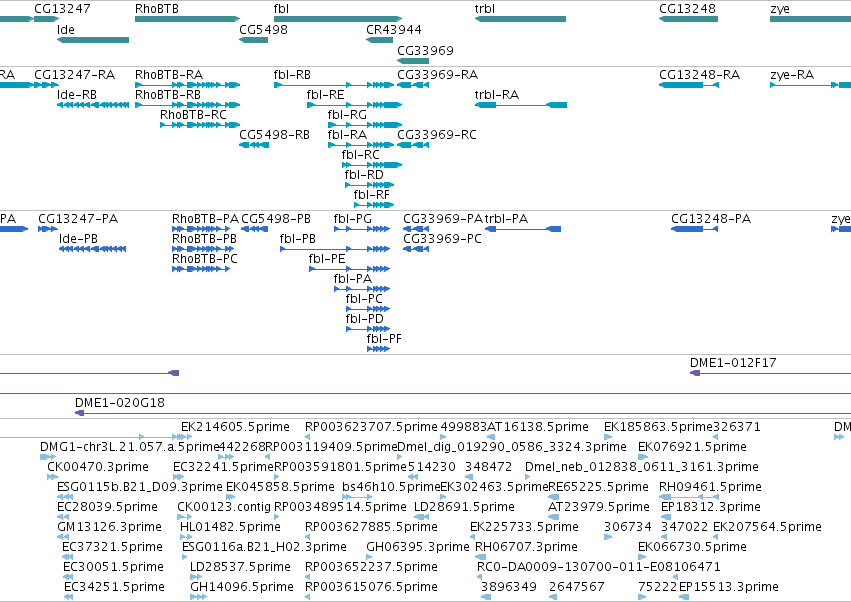
Task: Click the fbl gene label
Action: [x=281, y=9]
